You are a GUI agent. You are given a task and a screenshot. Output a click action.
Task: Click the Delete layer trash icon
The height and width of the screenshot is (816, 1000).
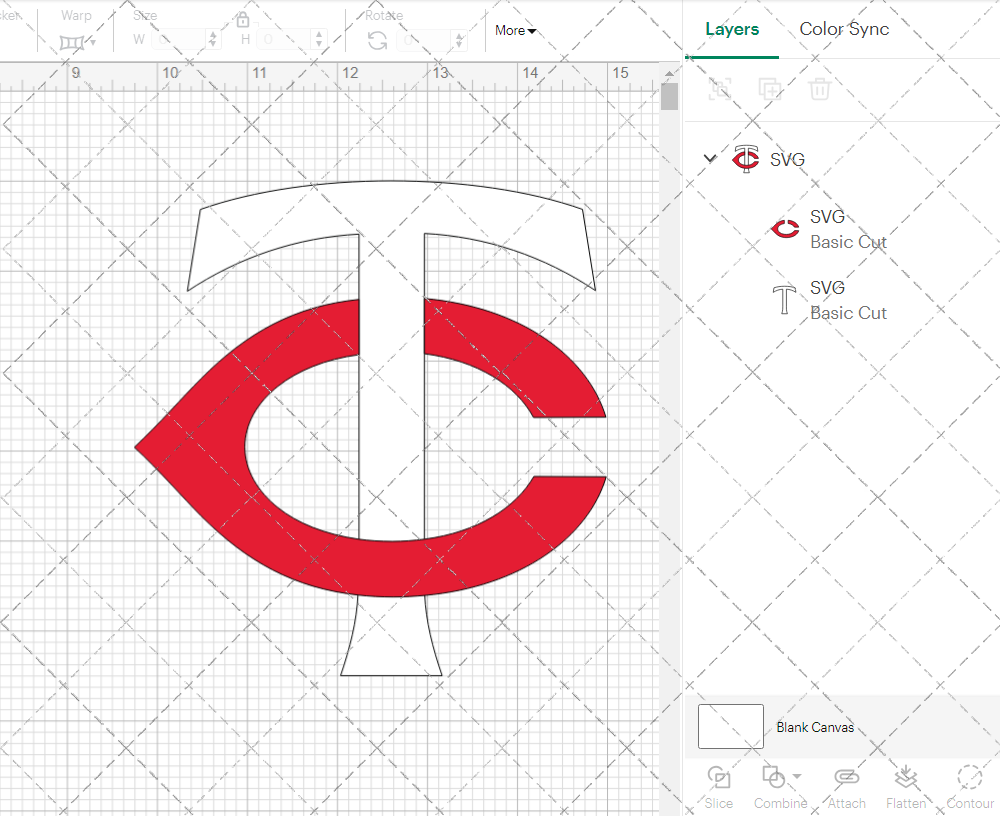[820, 89]
